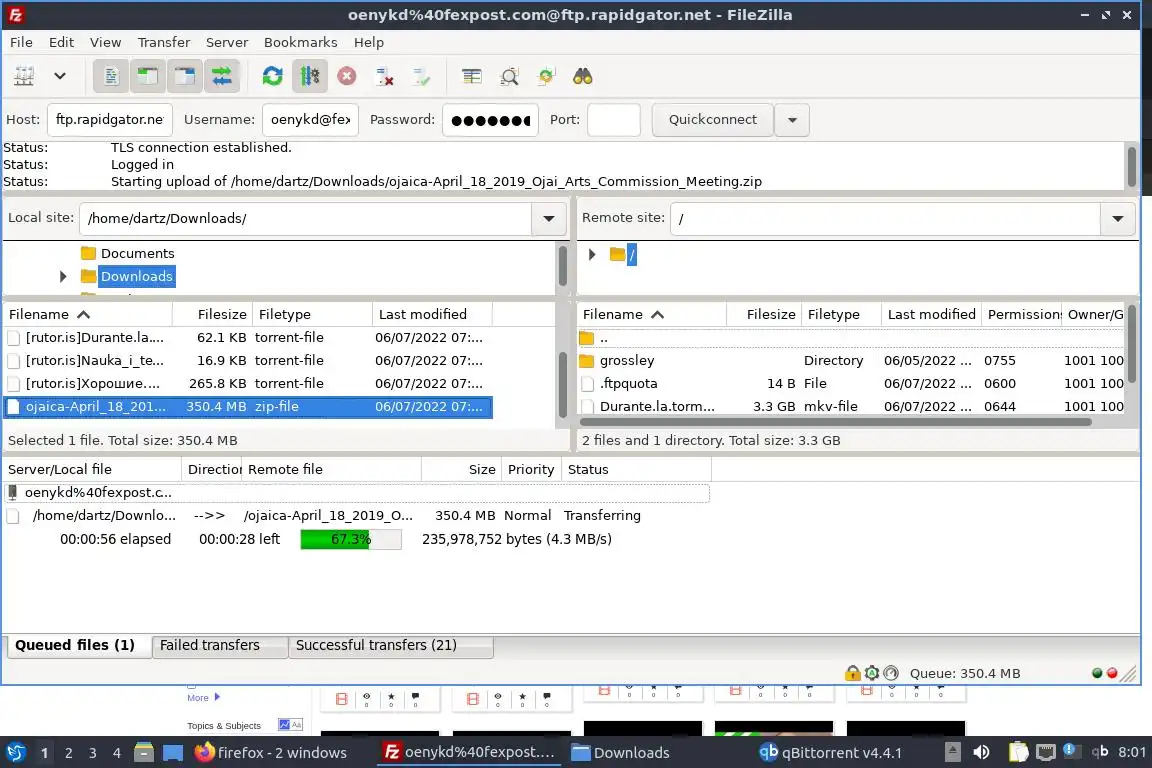Open the Server menu
Image resolution: width=1152 pixels, height=768 pixels.
[226, 42]
